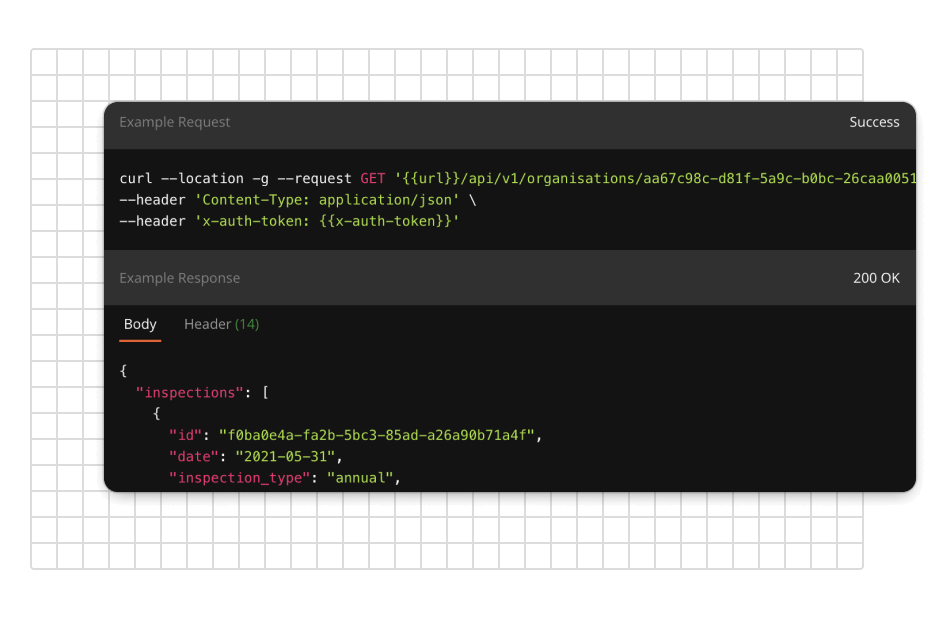Switch to the Body tab

[140, 324]
